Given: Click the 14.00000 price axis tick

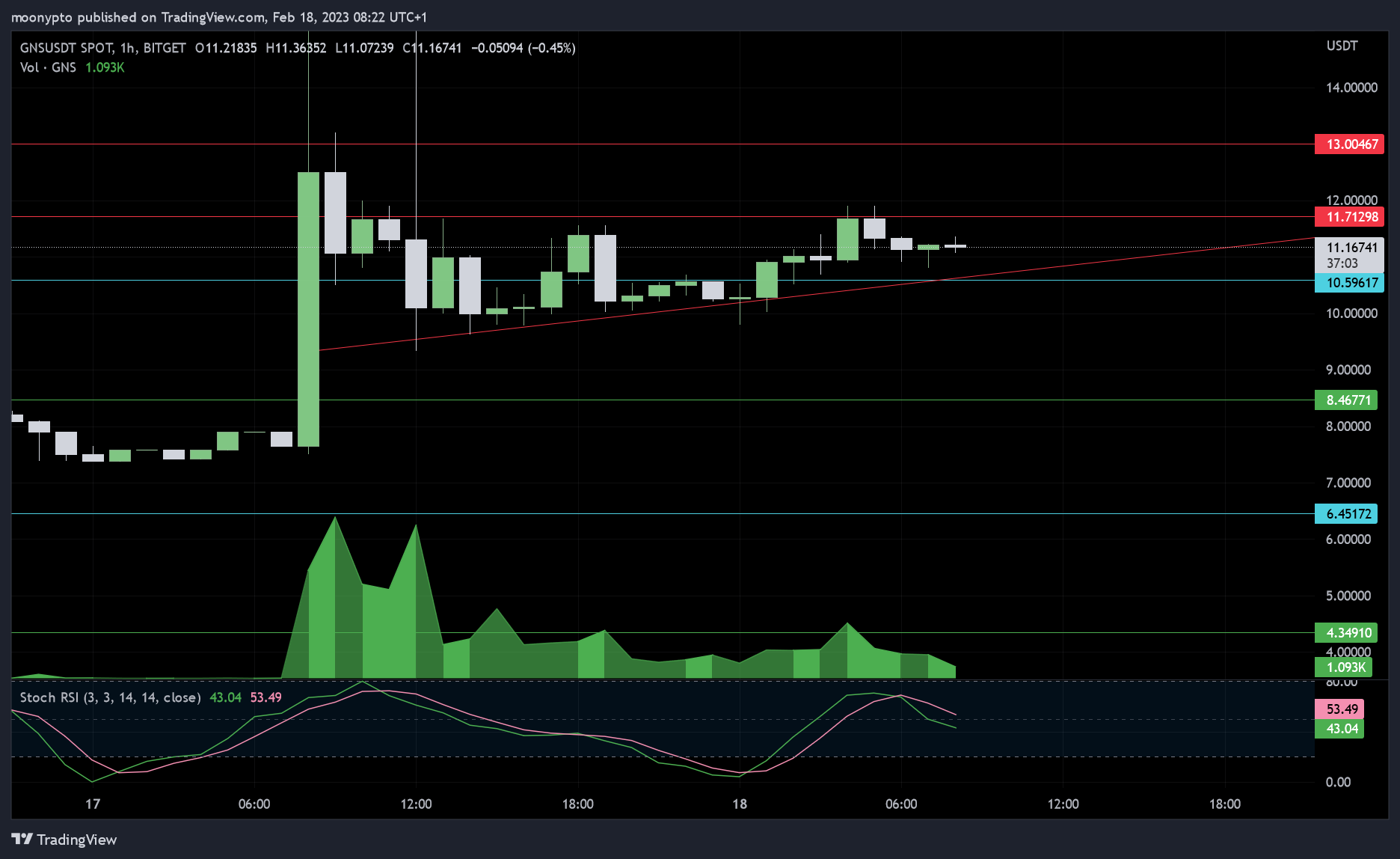Looking at the screenshot, I should (x=1351, y=88).
